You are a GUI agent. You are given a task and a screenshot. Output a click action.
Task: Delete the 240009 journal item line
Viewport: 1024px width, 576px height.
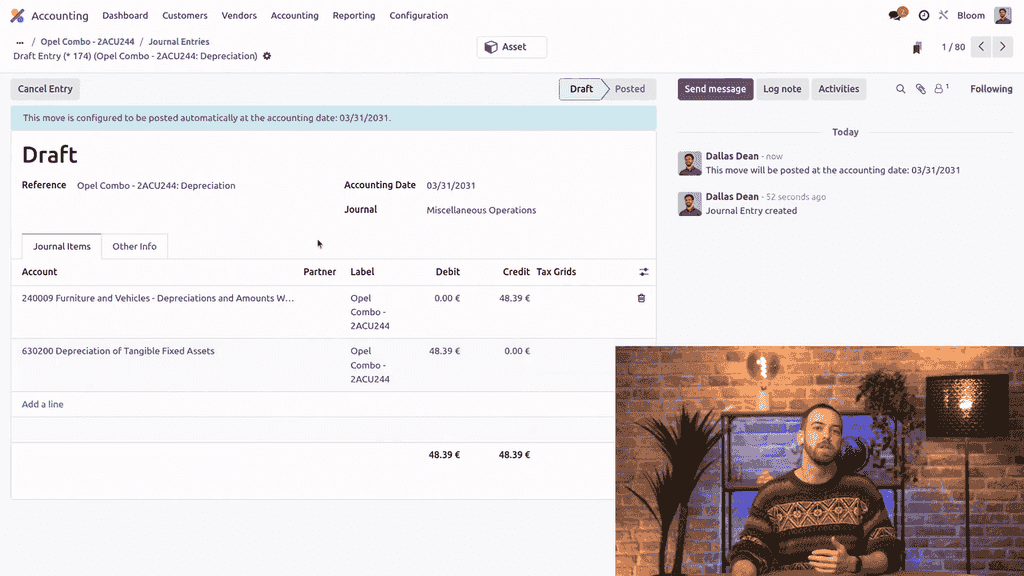click(641, 298)
